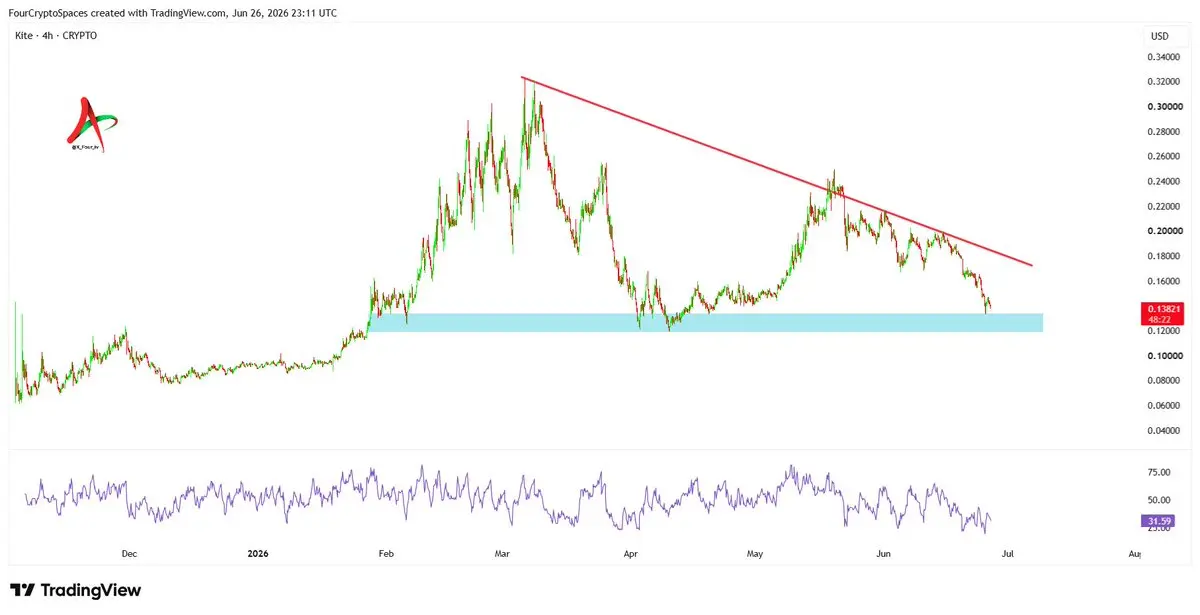Click the 0.24000 price axis label
The image size is (1200, 615).
click(1165, 182)
